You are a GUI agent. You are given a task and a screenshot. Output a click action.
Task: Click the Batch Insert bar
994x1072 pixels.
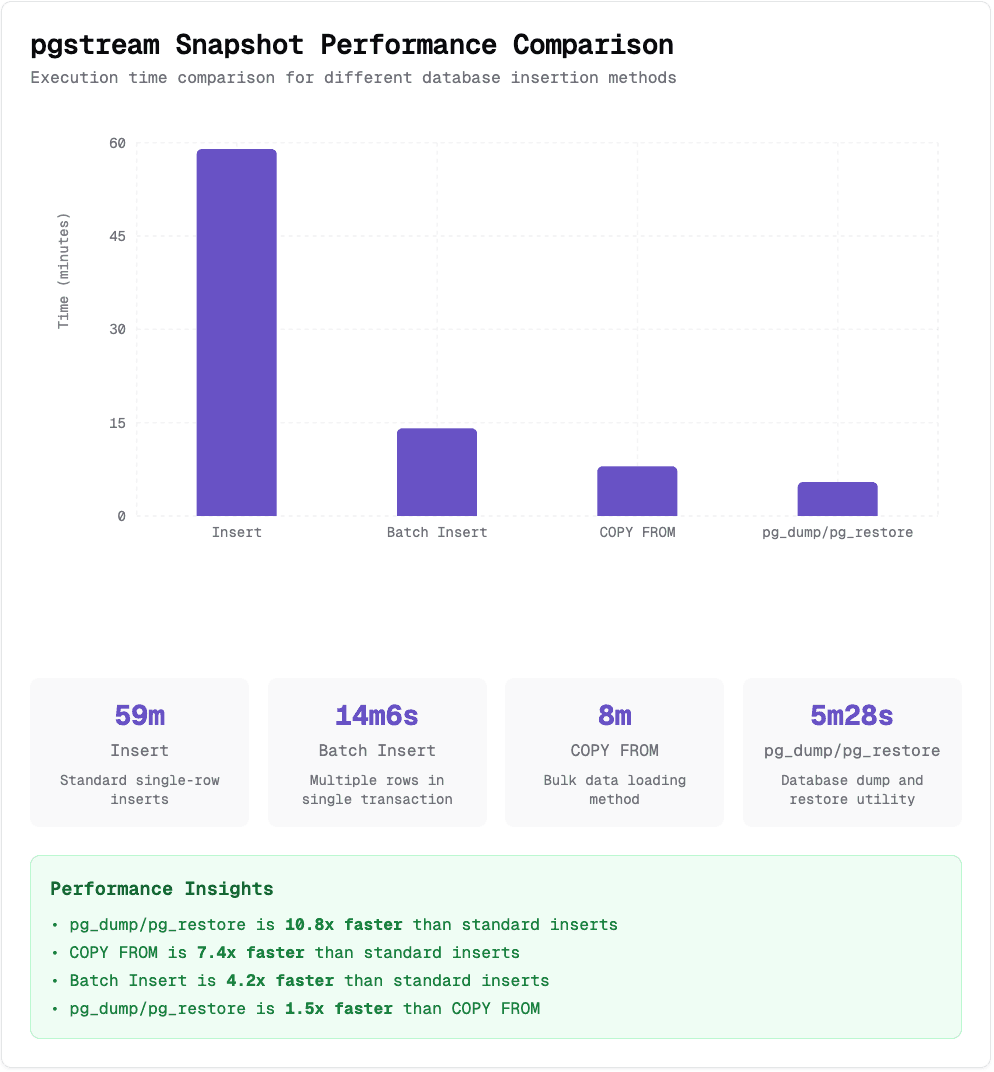click(437, 472)
